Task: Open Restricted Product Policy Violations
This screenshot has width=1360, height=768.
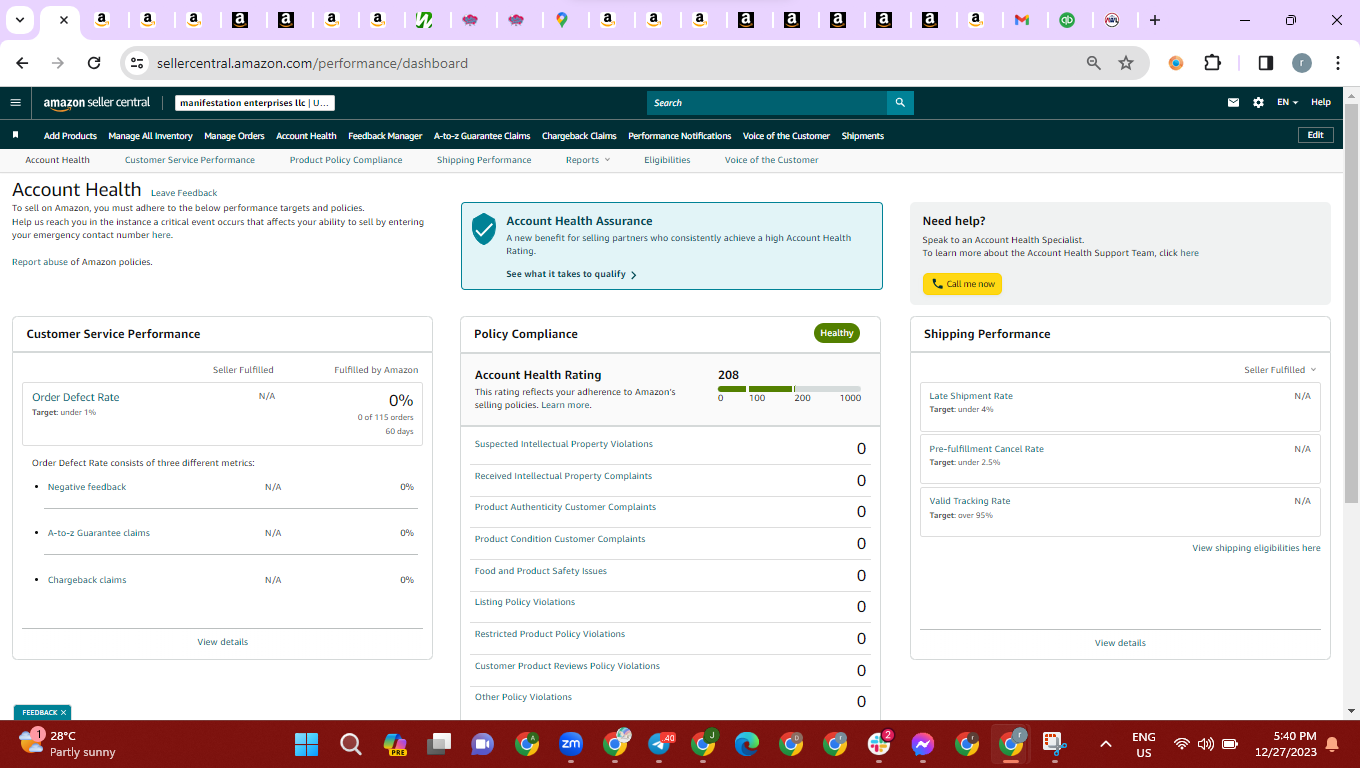Action: click(550, 634)
